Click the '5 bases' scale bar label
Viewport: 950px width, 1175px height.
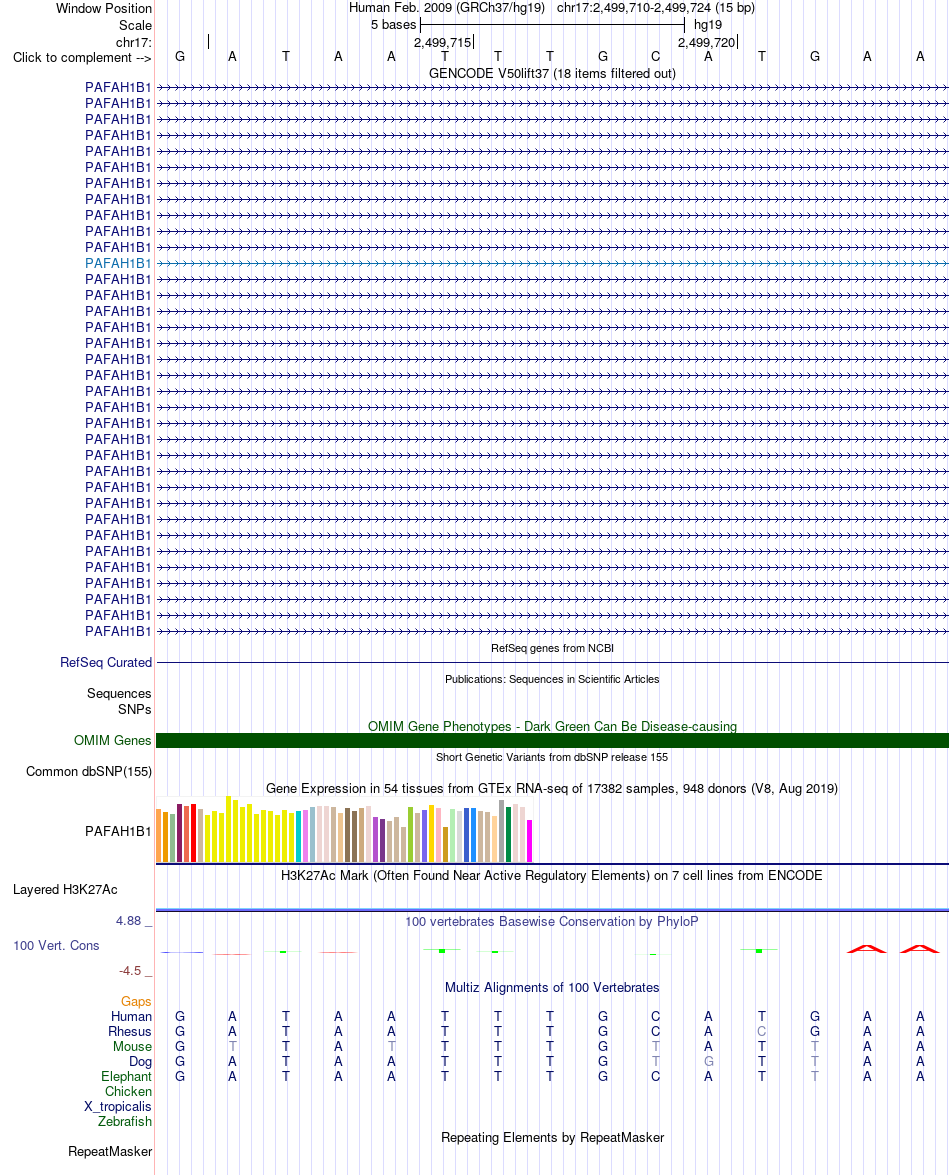point(393,25)
